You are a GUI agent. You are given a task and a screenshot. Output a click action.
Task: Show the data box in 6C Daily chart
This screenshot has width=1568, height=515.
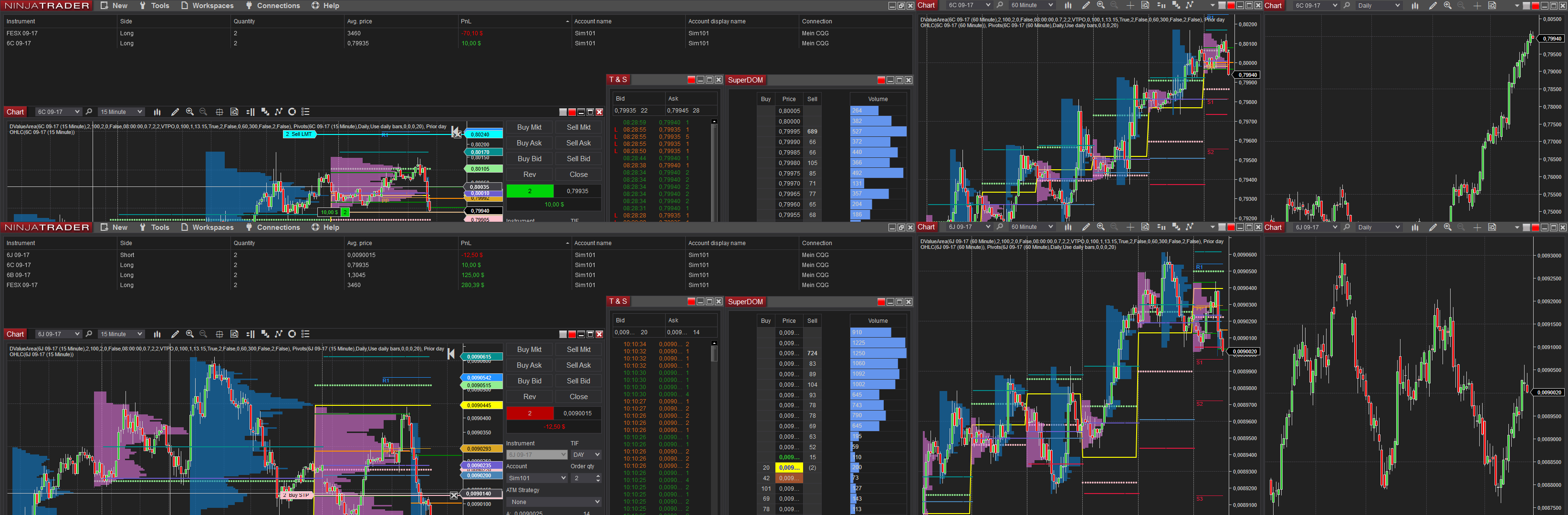1492,5
